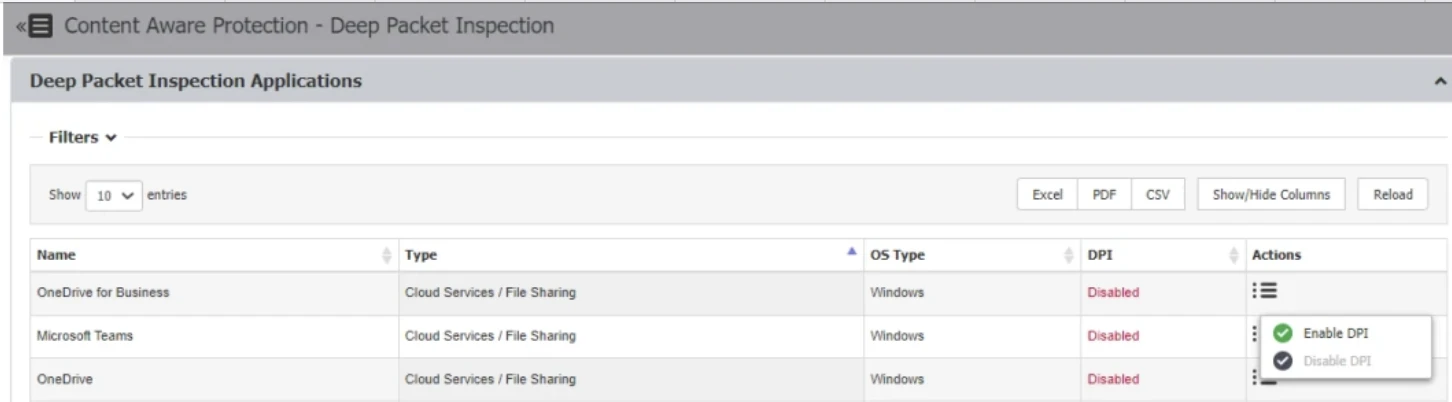Click Disabled status in the OneDrive row
Screen dimensions: 1452x402
pyautogui.click(x=1113, y=379)
